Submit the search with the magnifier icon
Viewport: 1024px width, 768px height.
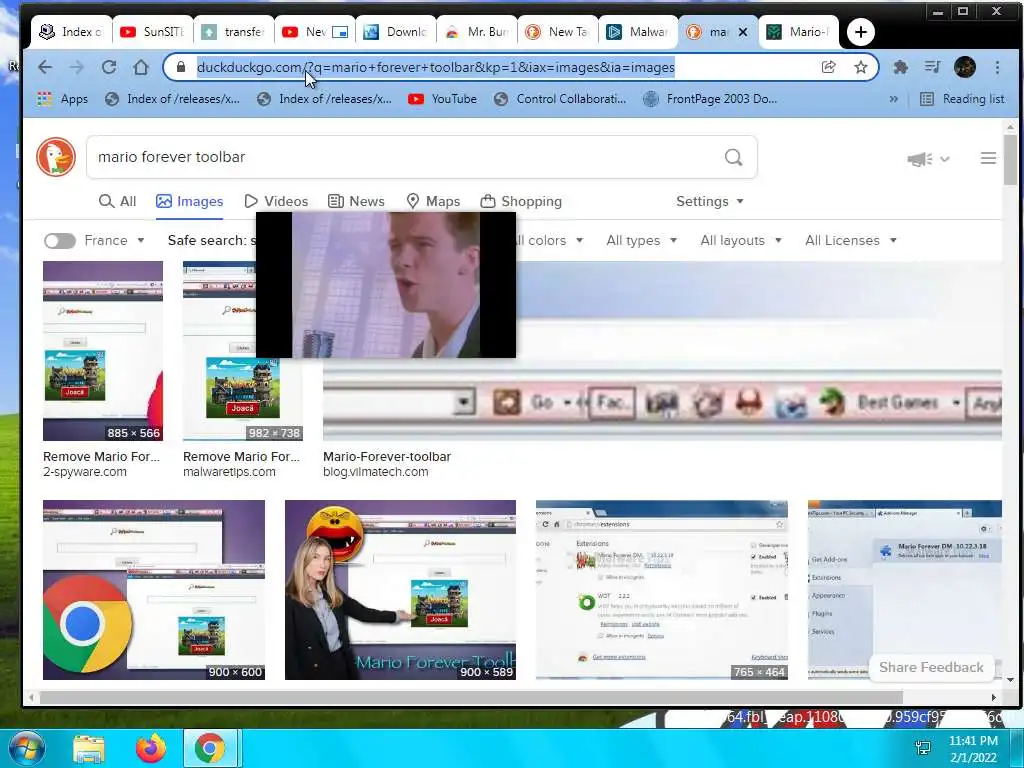tap(733, 157)
